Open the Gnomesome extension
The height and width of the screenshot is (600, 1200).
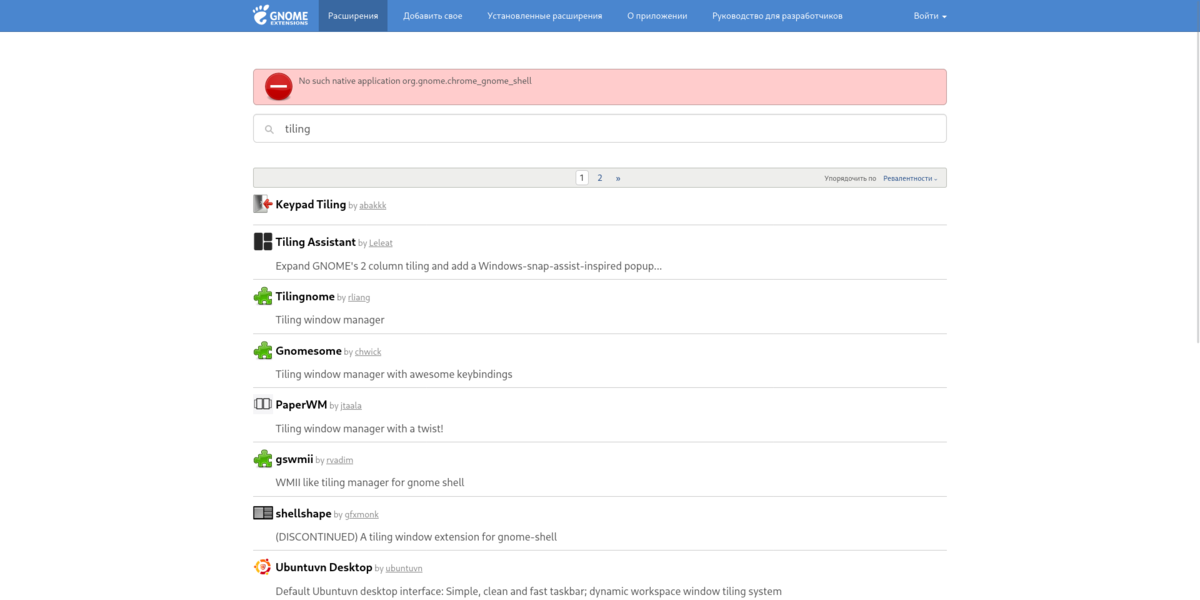tap(309, 351)
